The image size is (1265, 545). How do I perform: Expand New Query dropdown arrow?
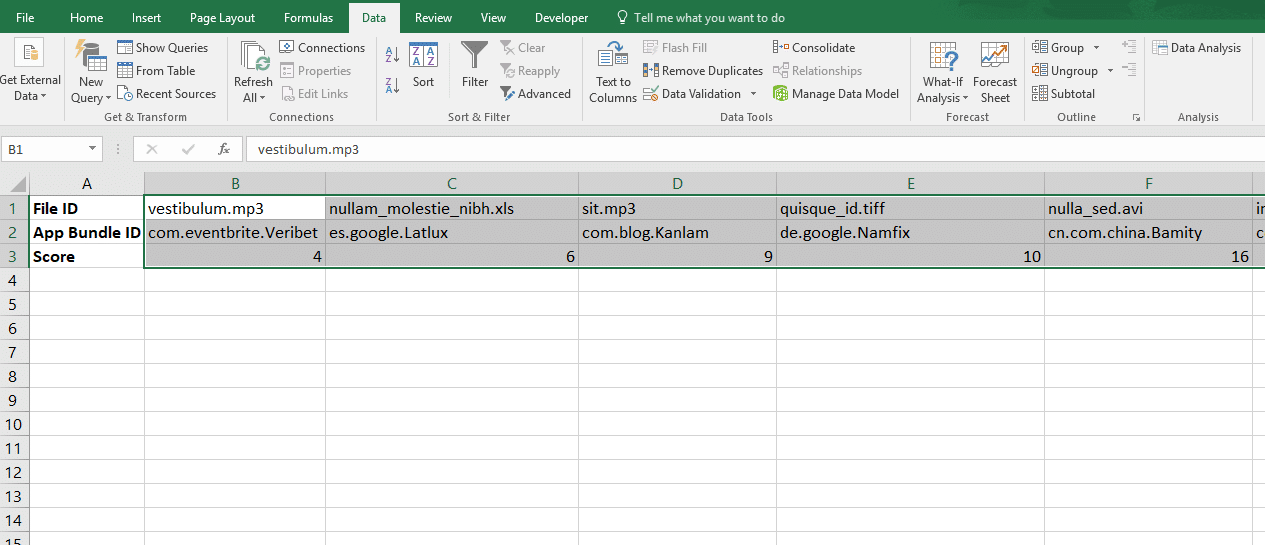(x=109, y=98)
